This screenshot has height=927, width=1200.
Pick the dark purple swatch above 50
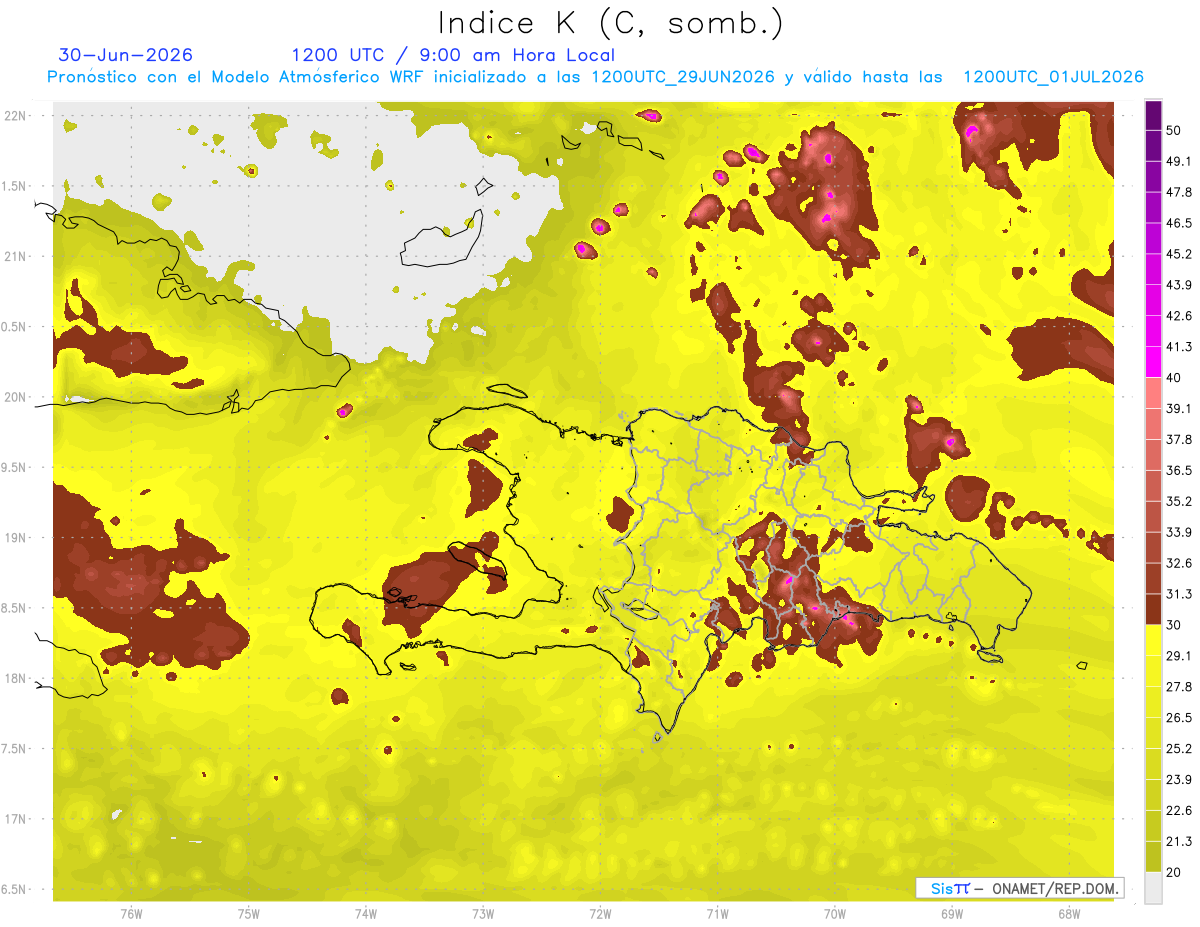coord(1153,115)
